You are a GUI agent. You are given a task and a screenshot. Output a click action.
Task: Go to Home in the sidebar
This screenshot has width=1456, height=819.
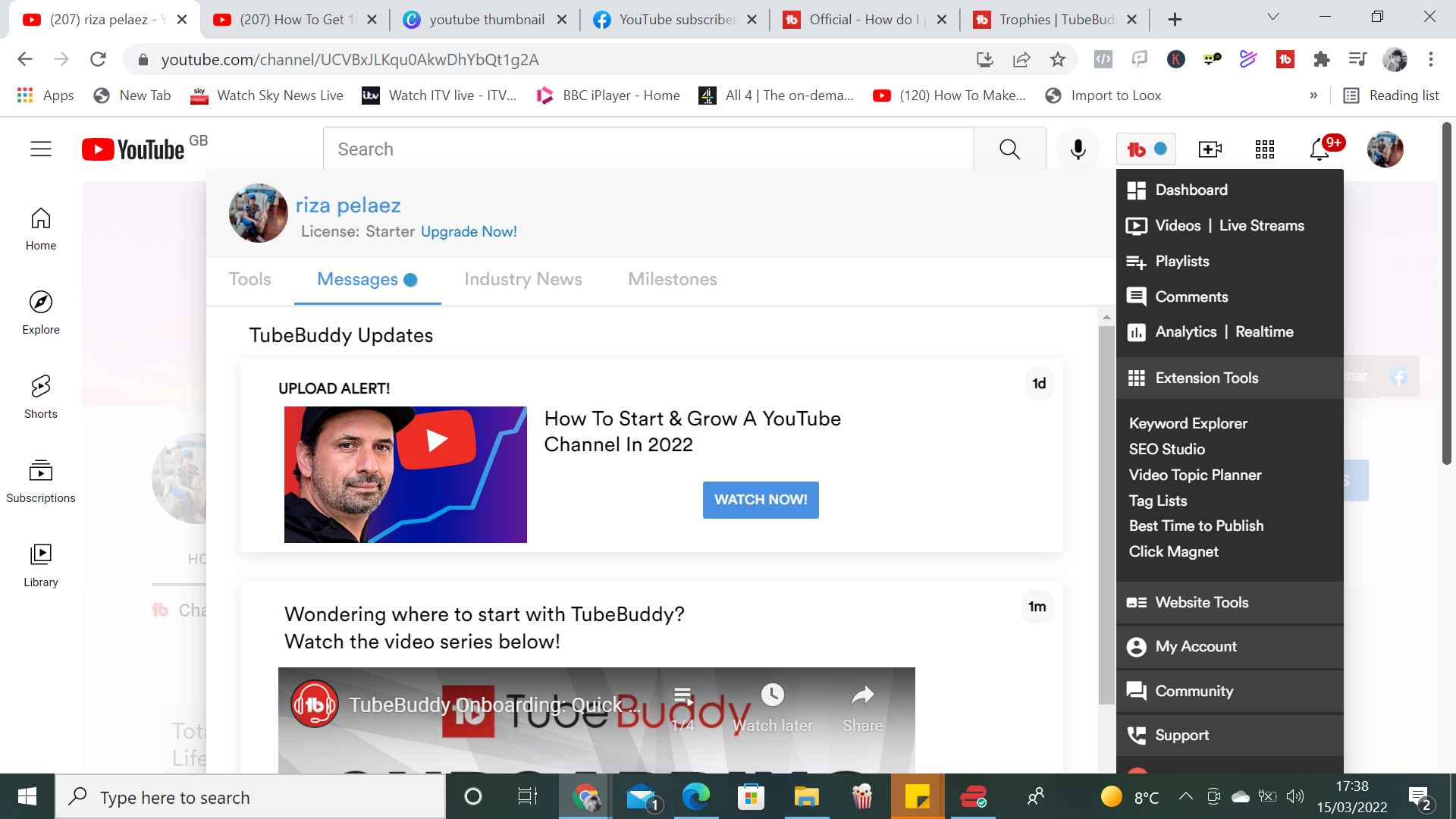pyautogui.click(x=41, y=229)
